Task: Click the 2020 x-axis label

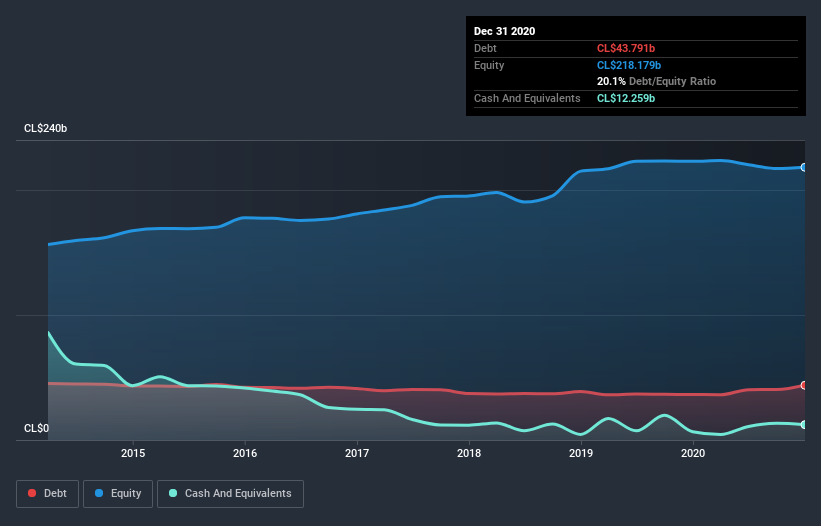Action: [693, 453]
